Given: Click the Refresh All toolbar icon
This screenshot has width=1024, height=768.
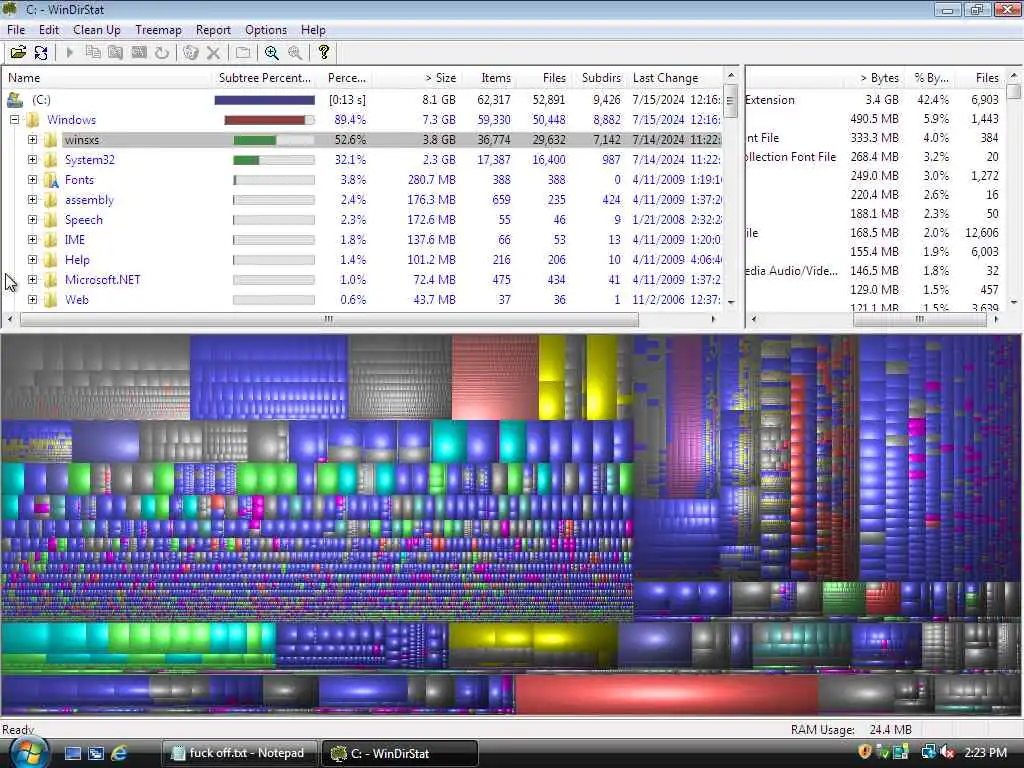Looking at the screenshot, I should [41, 52].
